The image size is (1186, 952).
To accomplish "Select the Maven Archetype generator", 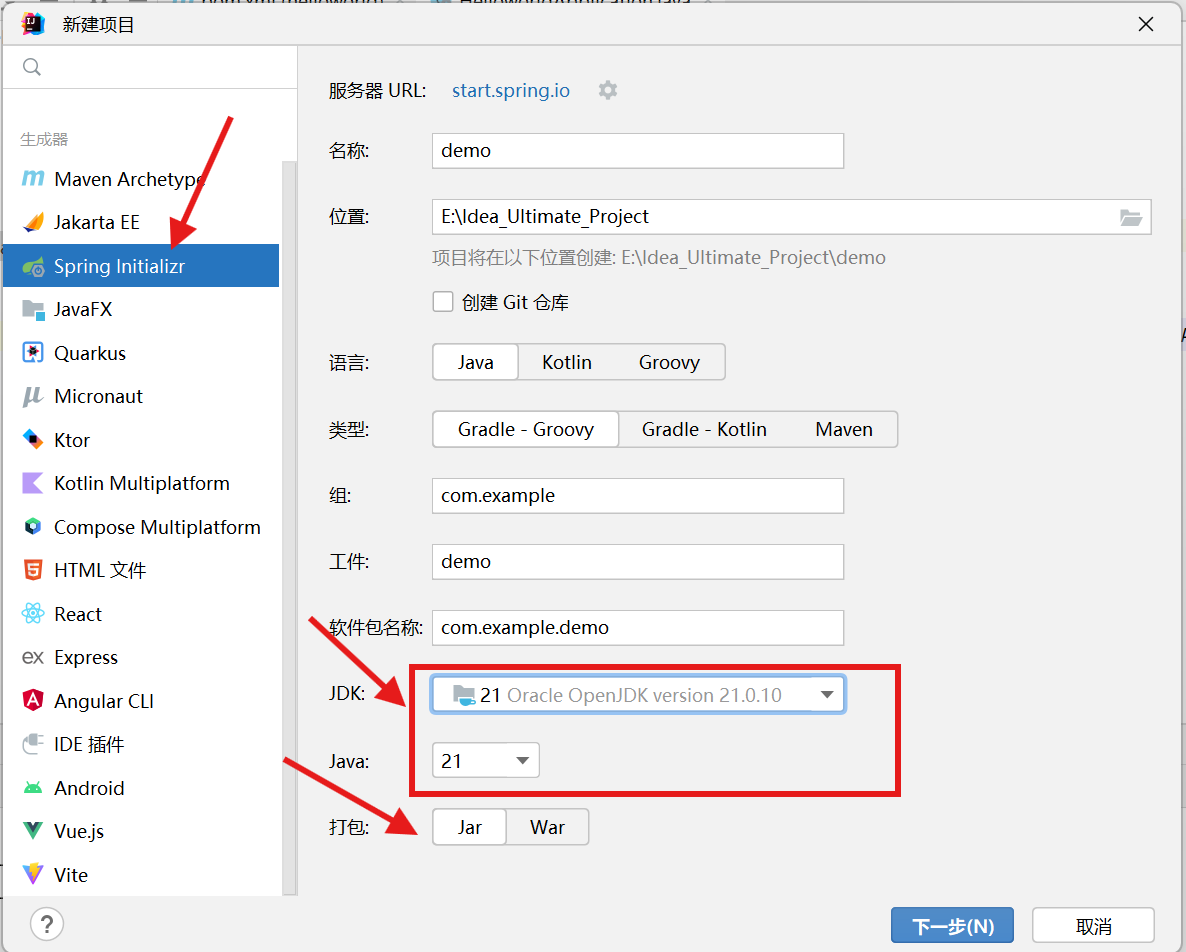I will coord(141,179).
